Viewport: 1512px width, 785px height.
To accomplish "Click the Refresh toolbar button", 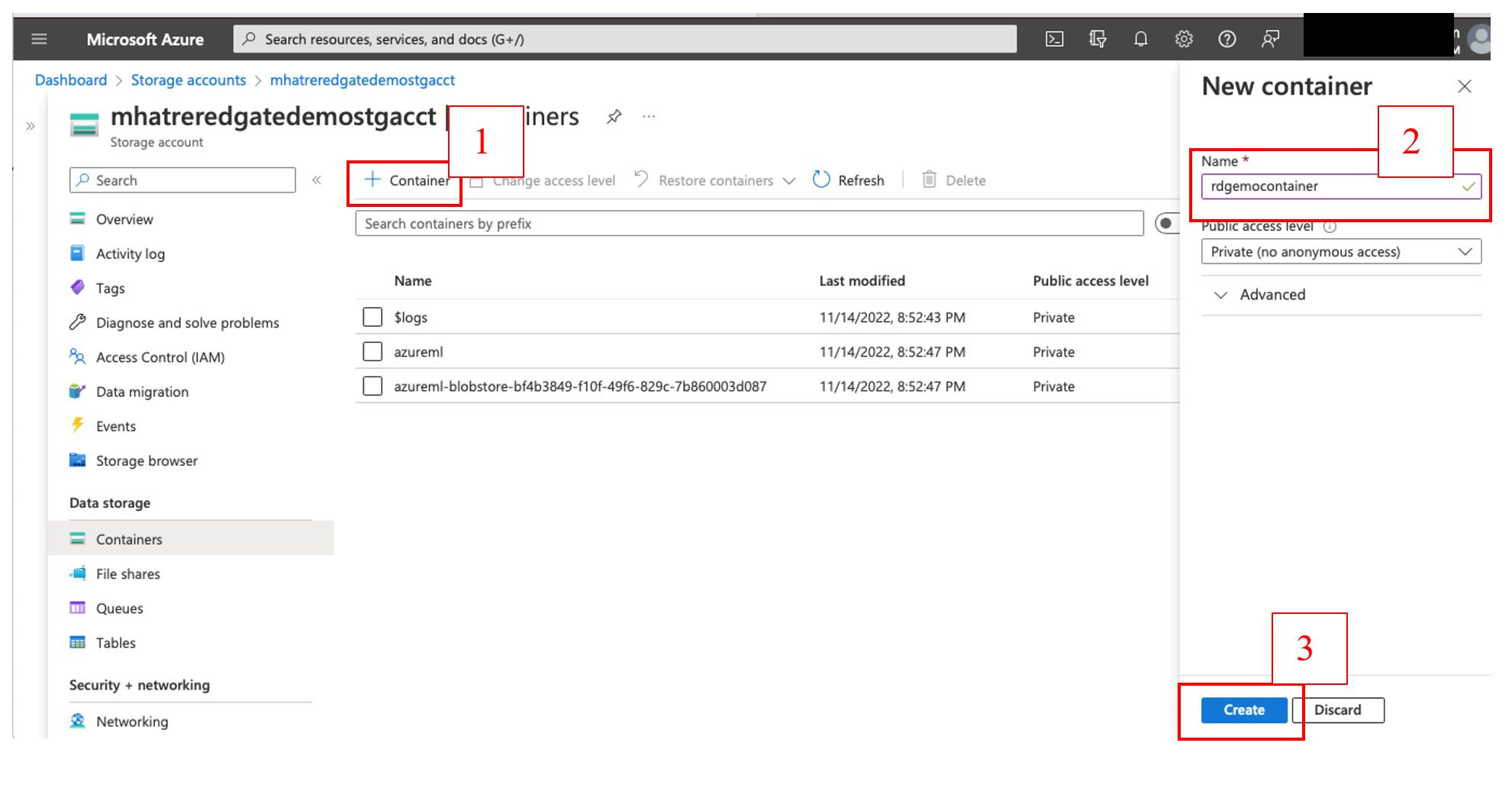I will (849, 180).
